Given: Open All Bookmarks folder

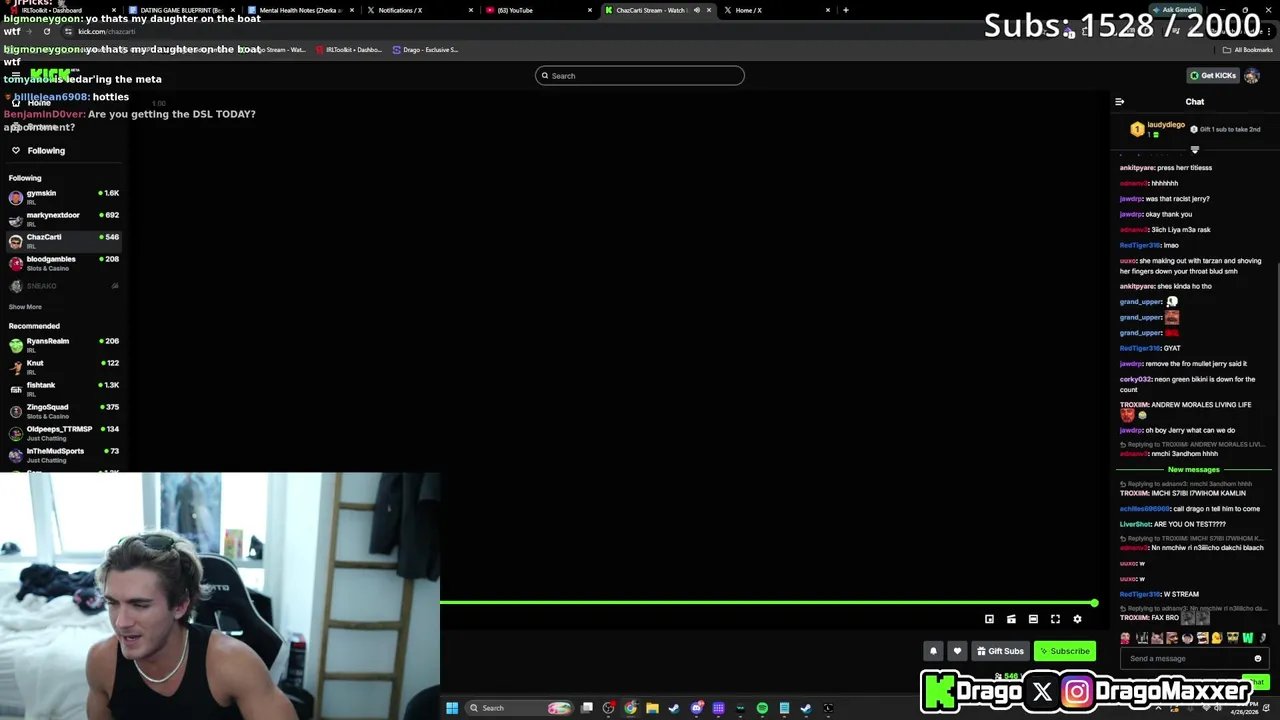Looking at the screenshot, I should pos(1248,49).
